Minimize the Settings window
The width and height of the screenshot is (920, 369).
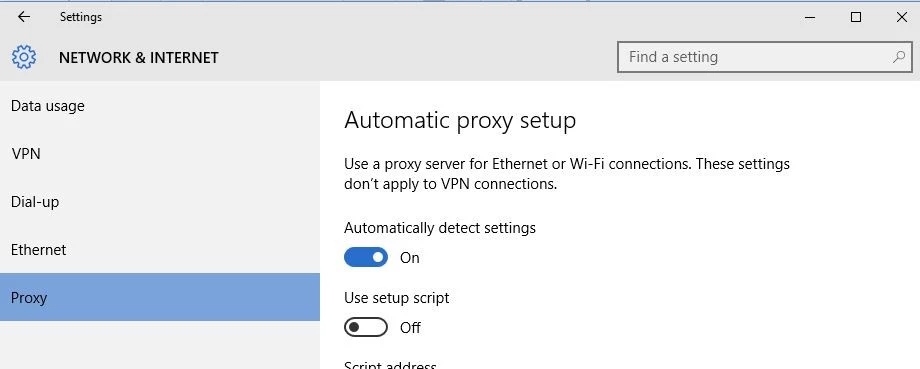click(x=810, y=17)
